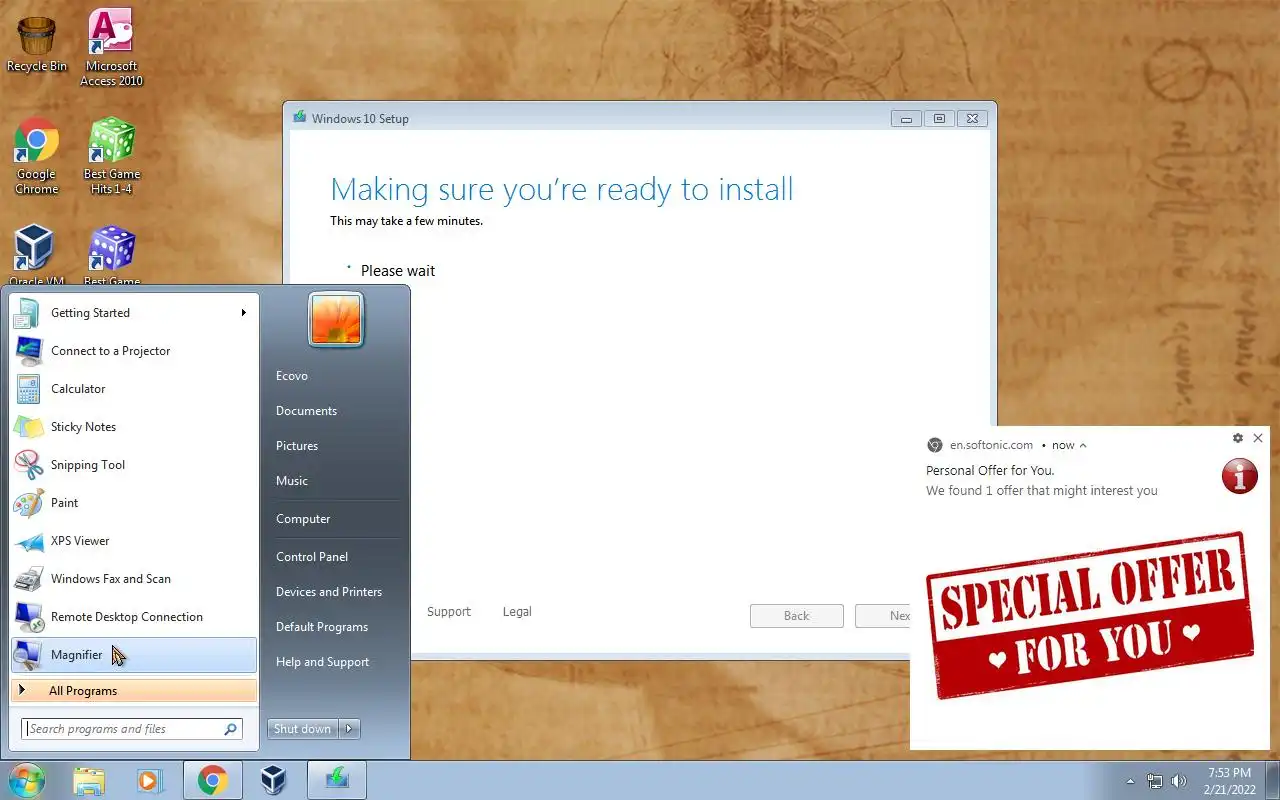Switch to Windows 10 Setup taskbar button
Image resolution: width=1280 pixels, height=800 pixels.
coord(337,780)
